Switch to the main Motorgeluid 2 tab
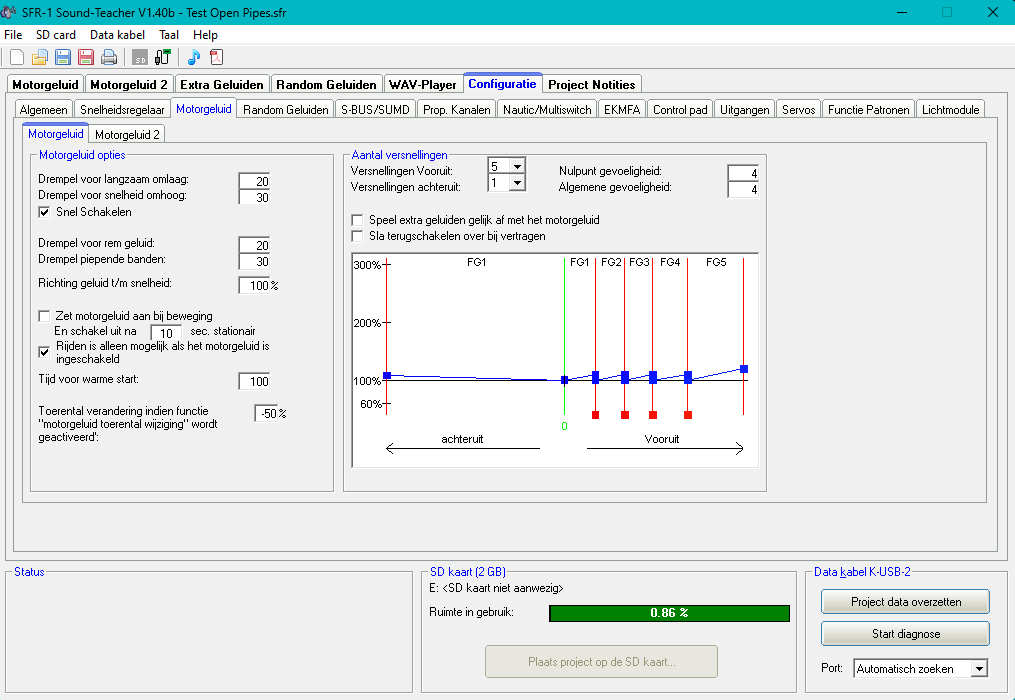 pos(129,85)
